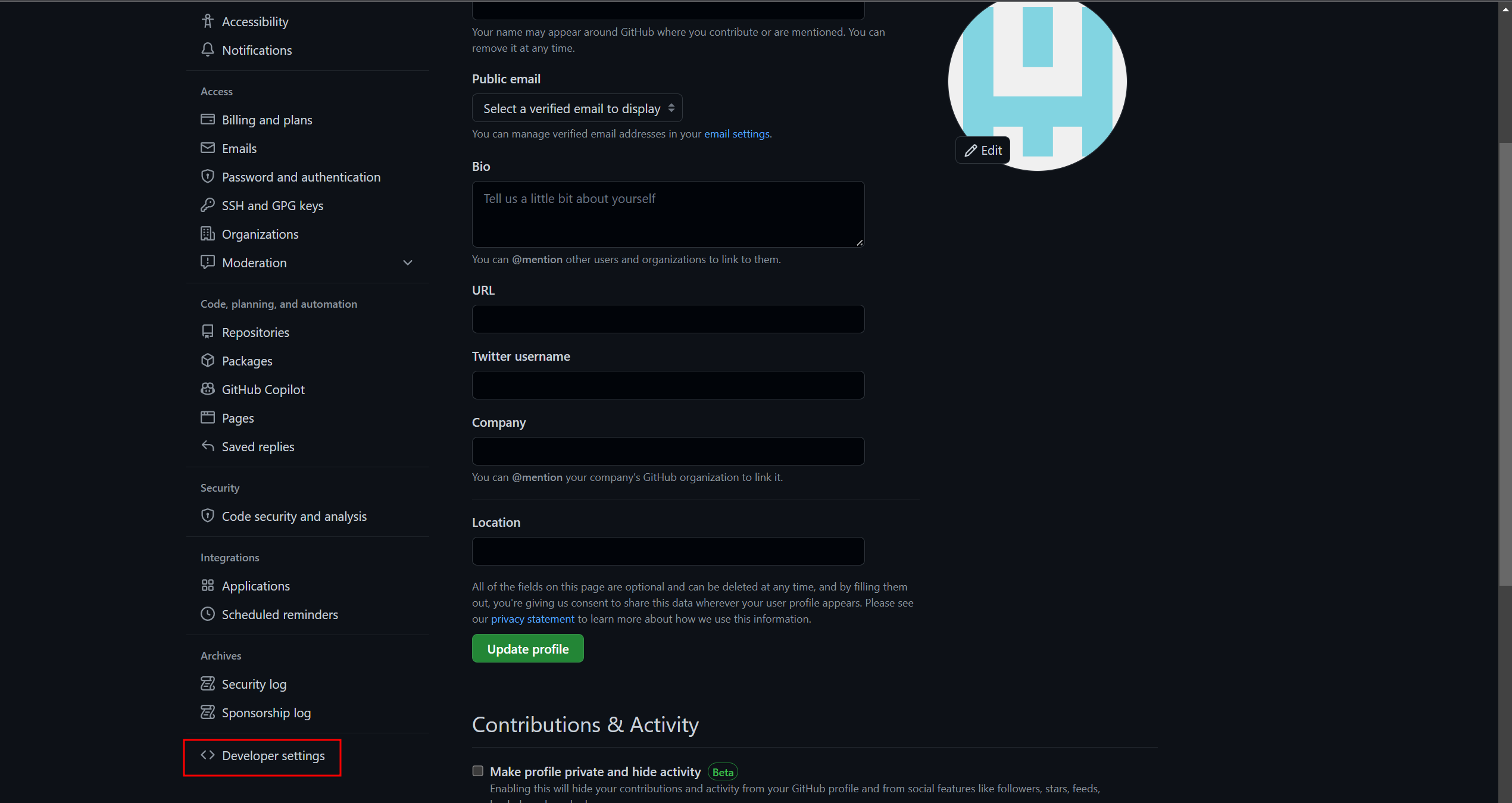1512x803 pixels.
Task: Click the Billing and plans card icon
Action: (207, 120)
